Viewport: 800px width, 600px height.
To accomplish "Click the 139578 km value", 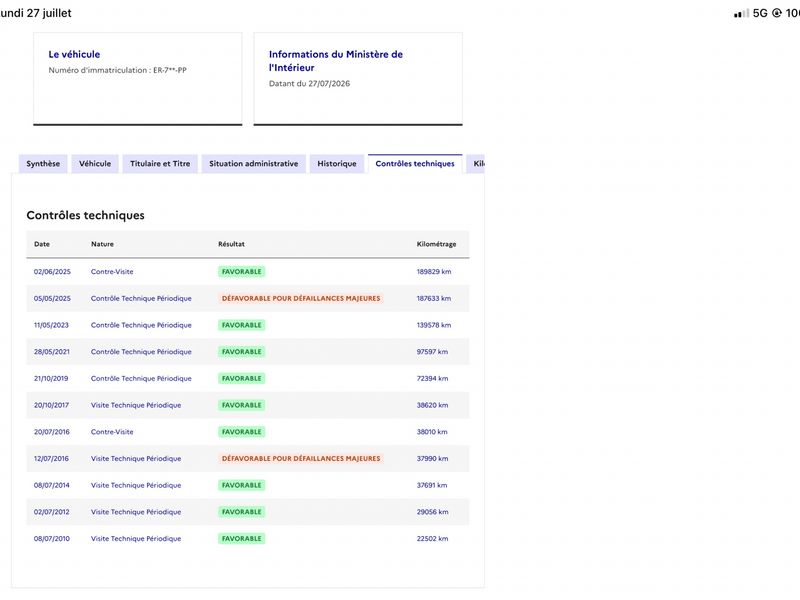I will pos(434,325).
